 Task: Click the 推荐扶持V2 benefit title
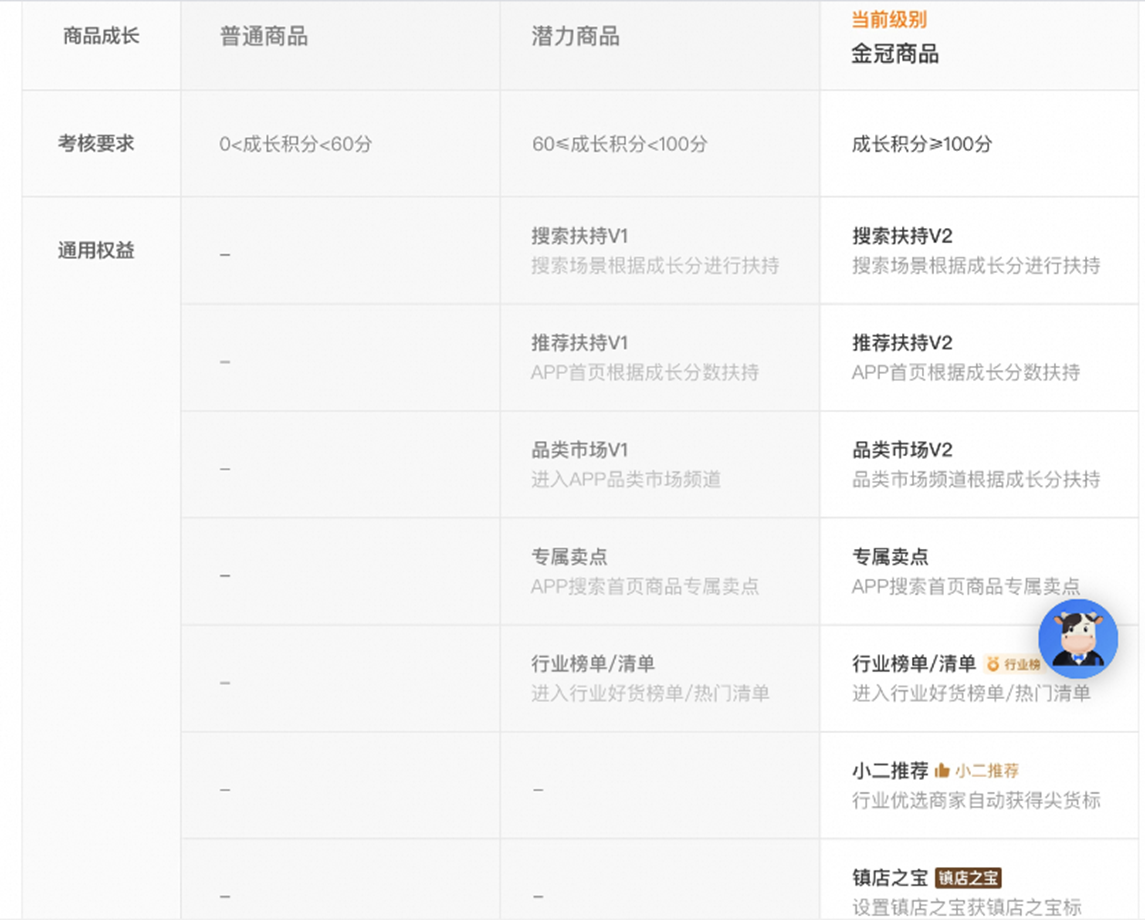902,343
